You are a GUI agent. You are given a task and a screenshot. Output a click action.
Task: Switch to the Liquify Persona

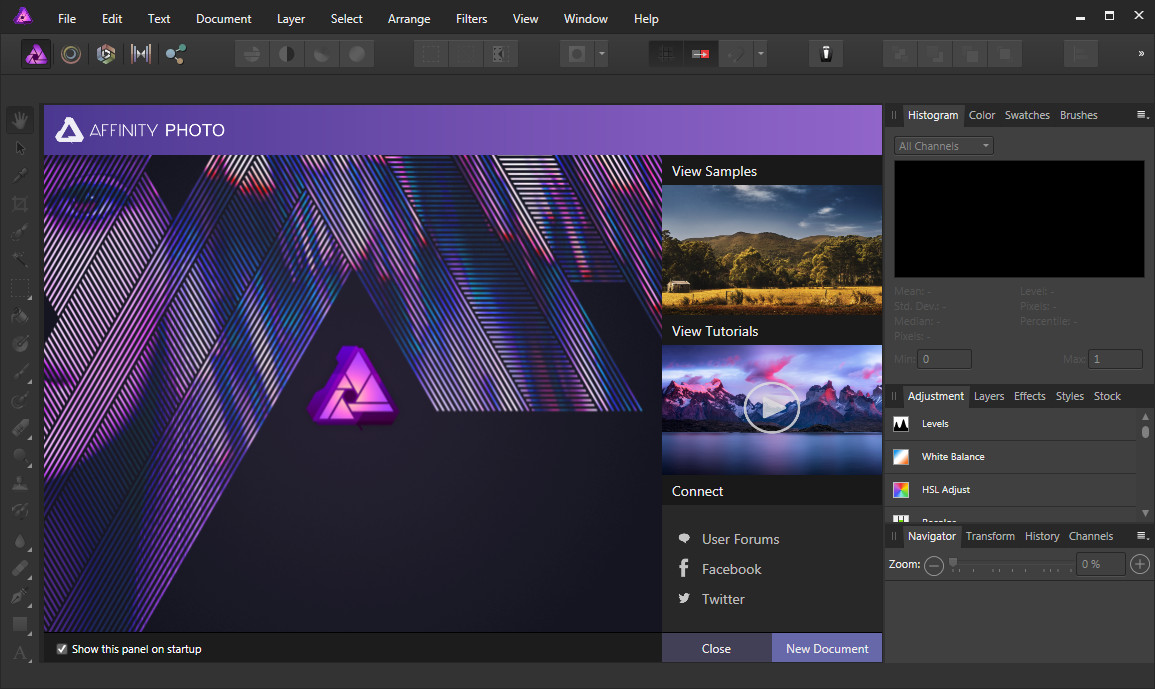[71, 54]
